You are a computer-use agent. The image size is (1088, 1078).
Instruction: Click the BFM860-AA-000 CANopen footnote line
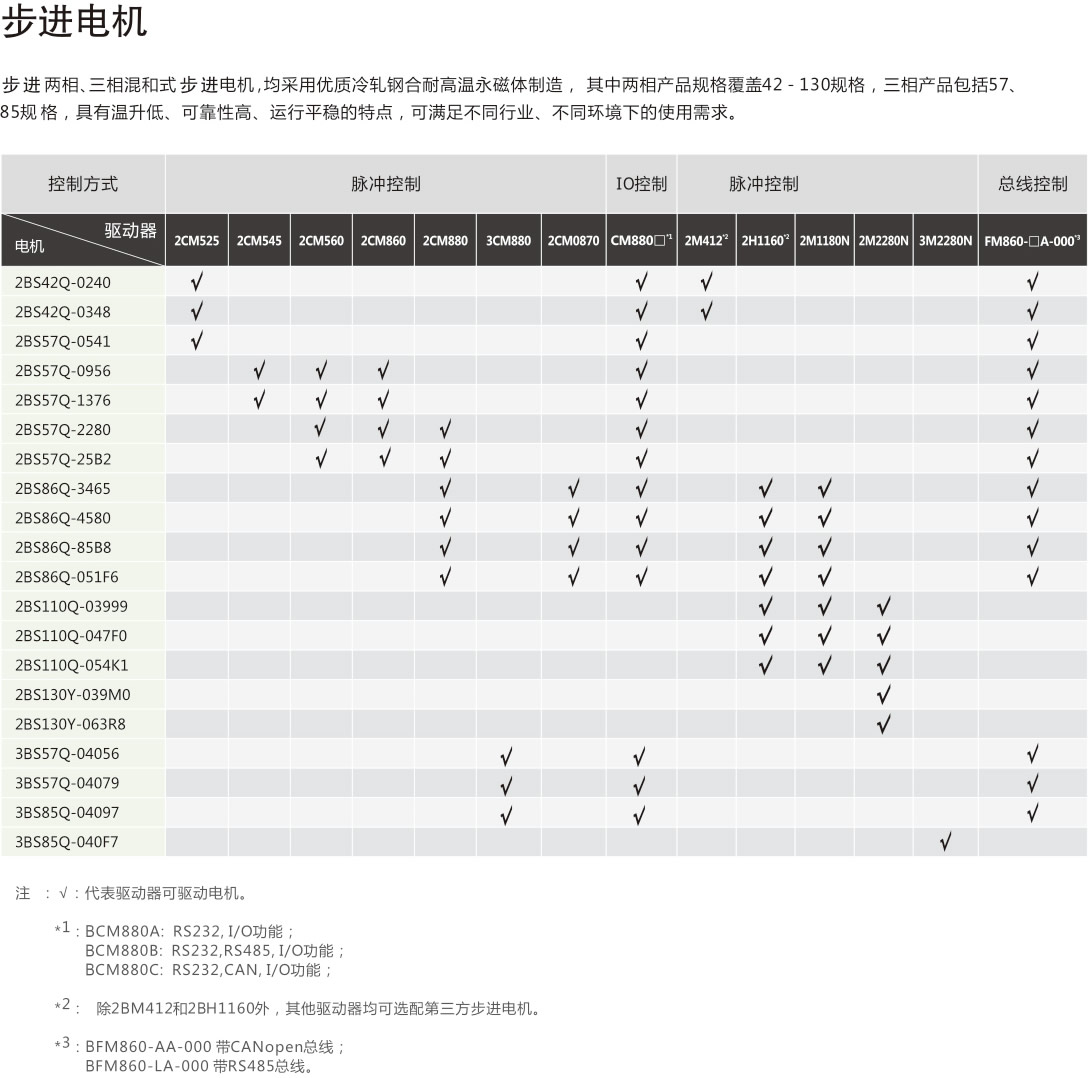(x=215, y=1047)
